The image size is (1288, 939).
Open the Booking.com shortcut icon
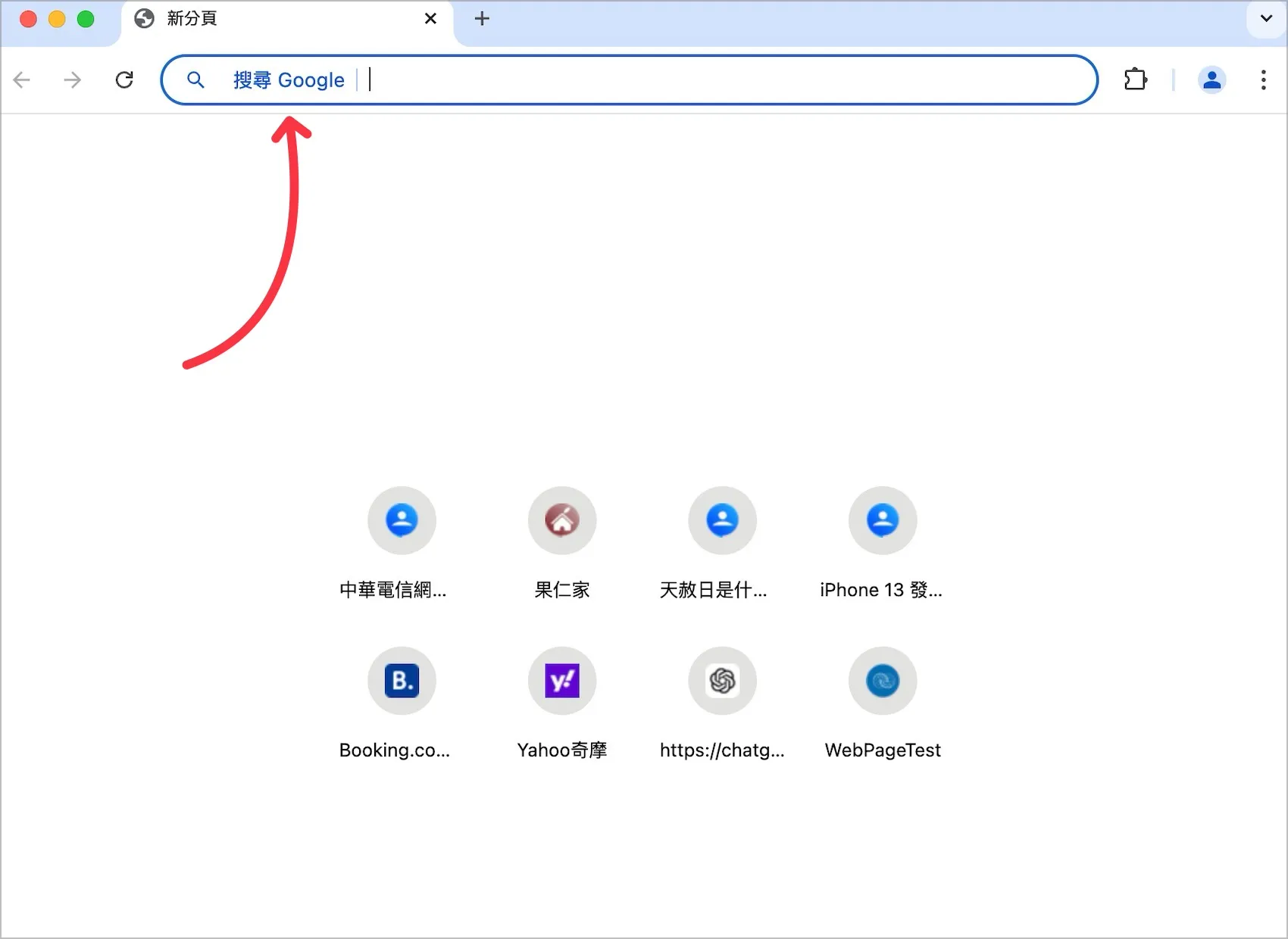point(402,681)
